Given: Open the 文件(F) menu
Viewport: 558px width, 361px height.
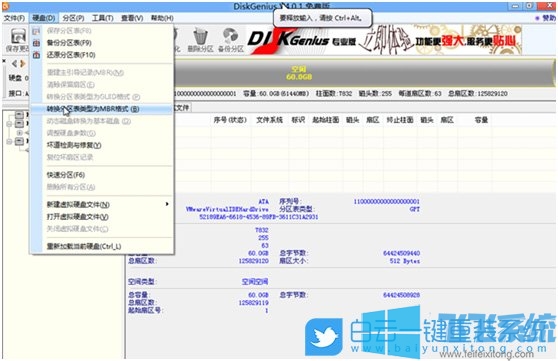Looking at the screenshot, I should pos(14,18).
